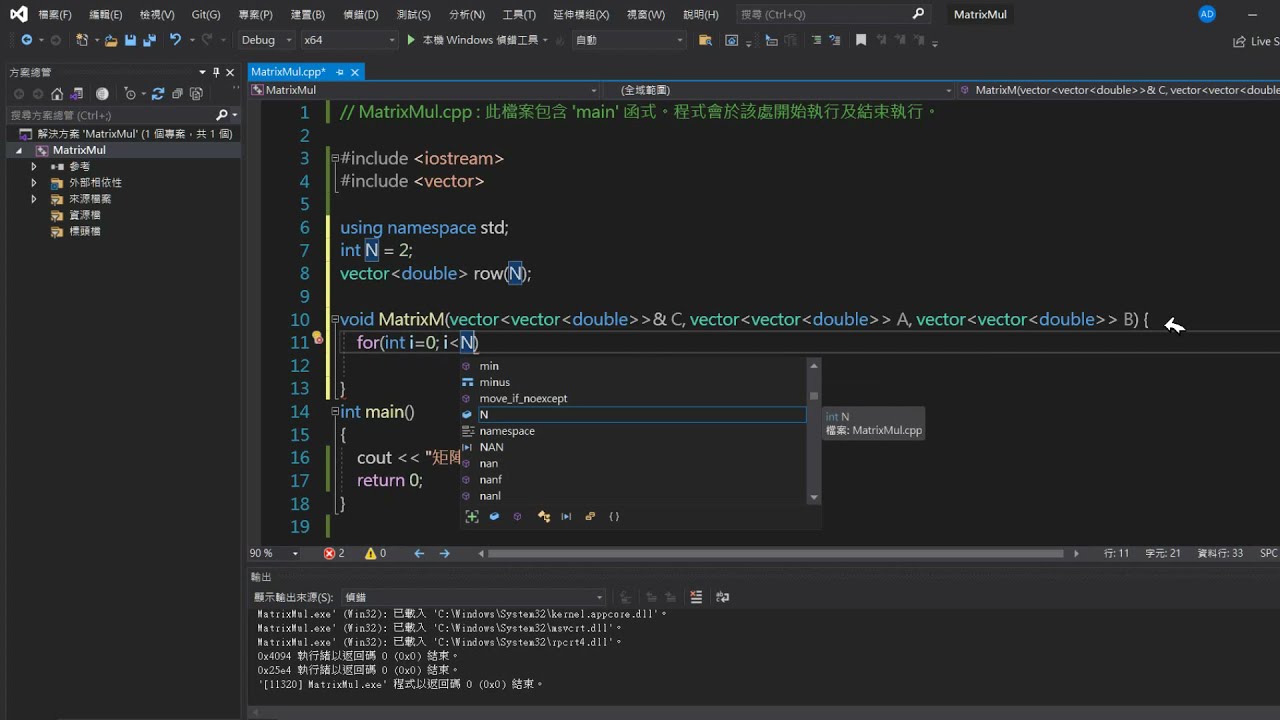
Task: Click the toolbar bookmark icon
Action: (861, 40)
